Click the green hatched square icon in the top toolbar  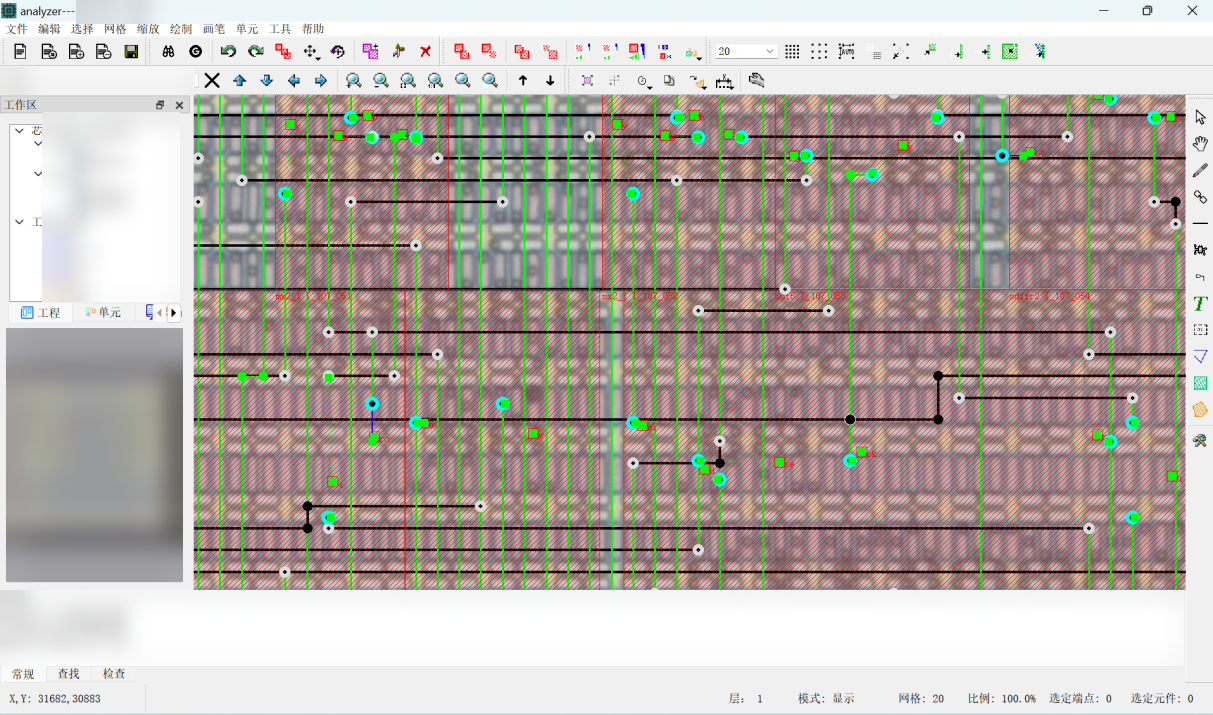pyautogui.click(x=1010, y=51)
